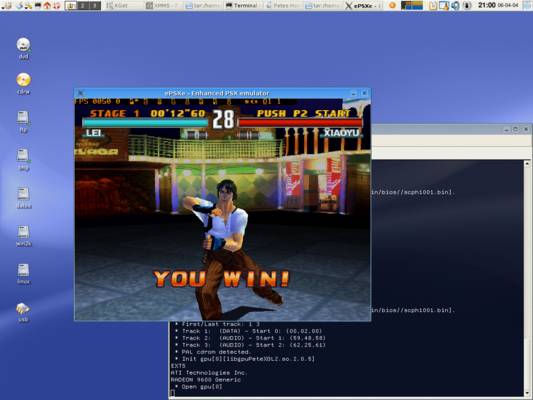Open the ftp drive desktop icon
Screen dimensions: 533x400
point(23,121)
